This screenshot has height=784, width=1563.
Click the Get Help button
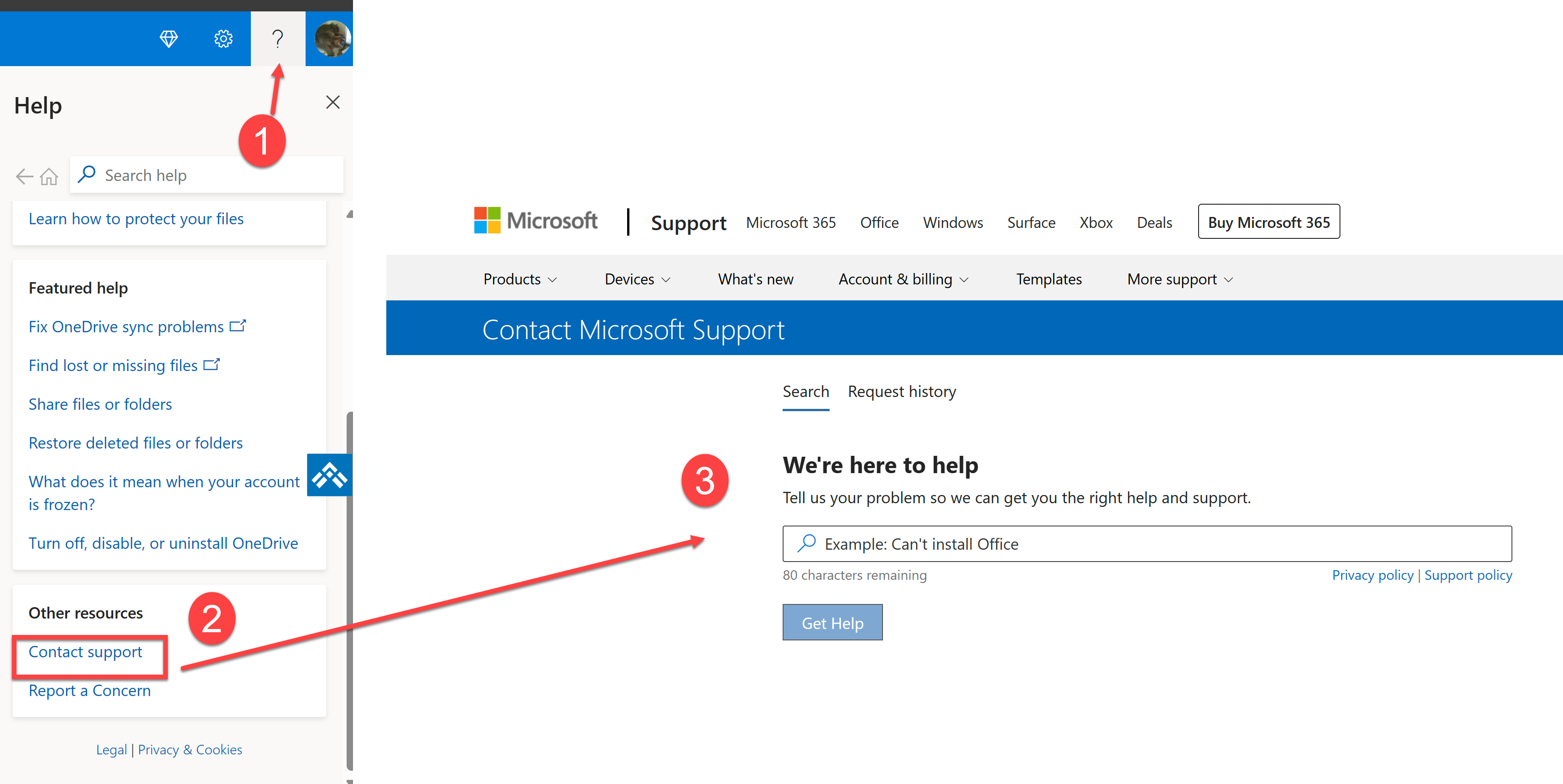click(832, 623)
